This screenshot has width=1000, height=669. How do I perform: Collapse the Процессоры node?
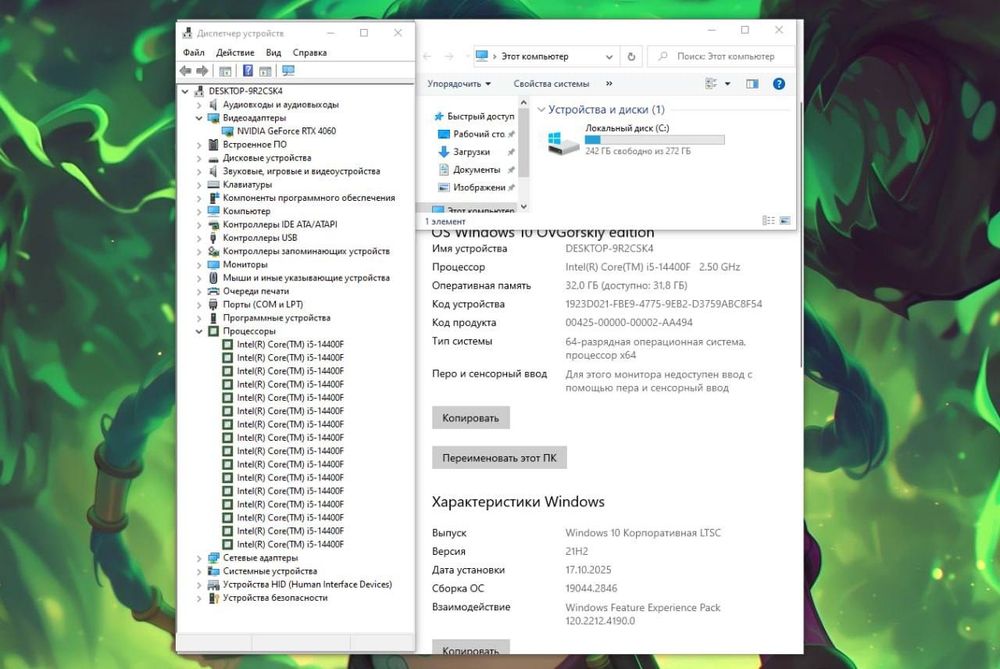pyautogui.click(x=199, y=331)
